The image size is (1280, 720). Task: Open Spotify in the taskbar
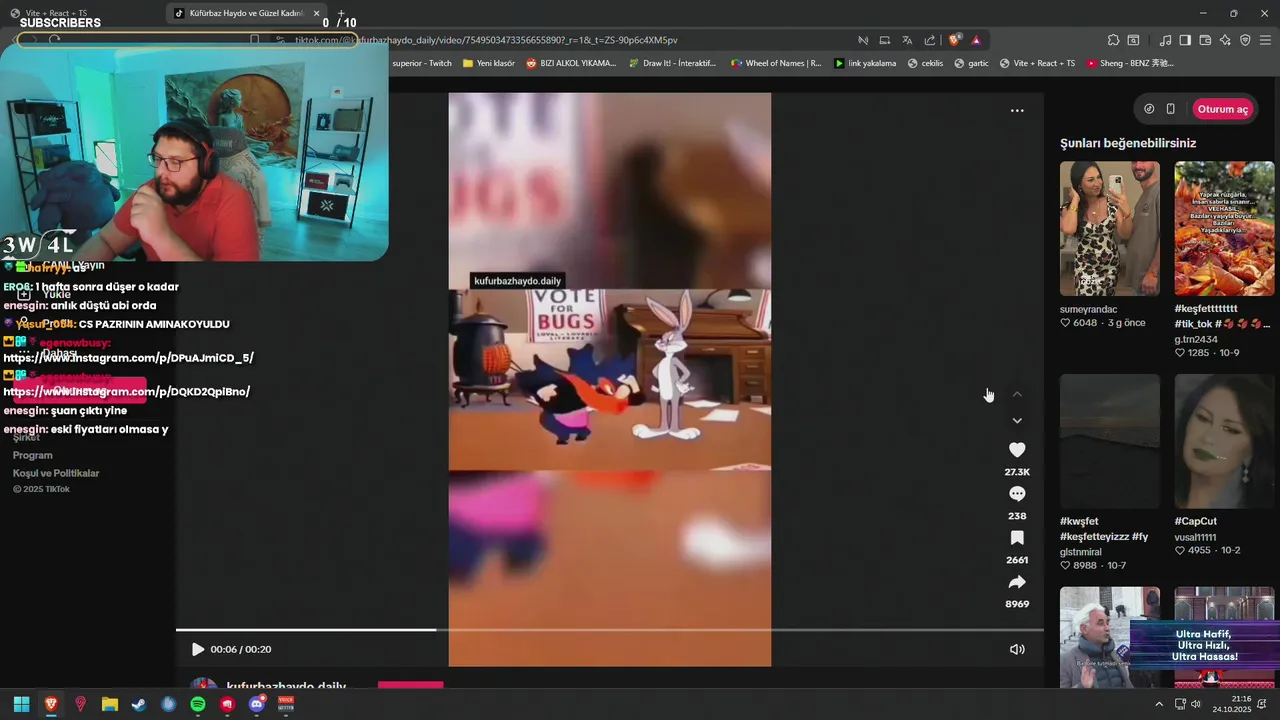tap(198, 704)
